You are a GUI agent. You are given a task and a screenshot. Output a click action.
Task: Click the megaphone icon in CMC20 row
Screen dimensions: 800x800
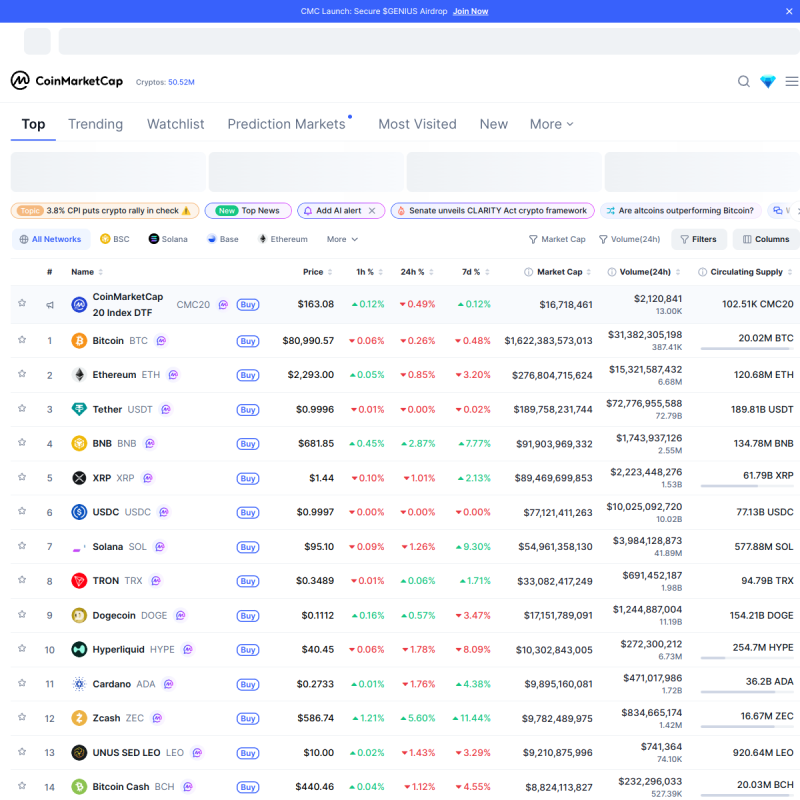pos(50,305)
